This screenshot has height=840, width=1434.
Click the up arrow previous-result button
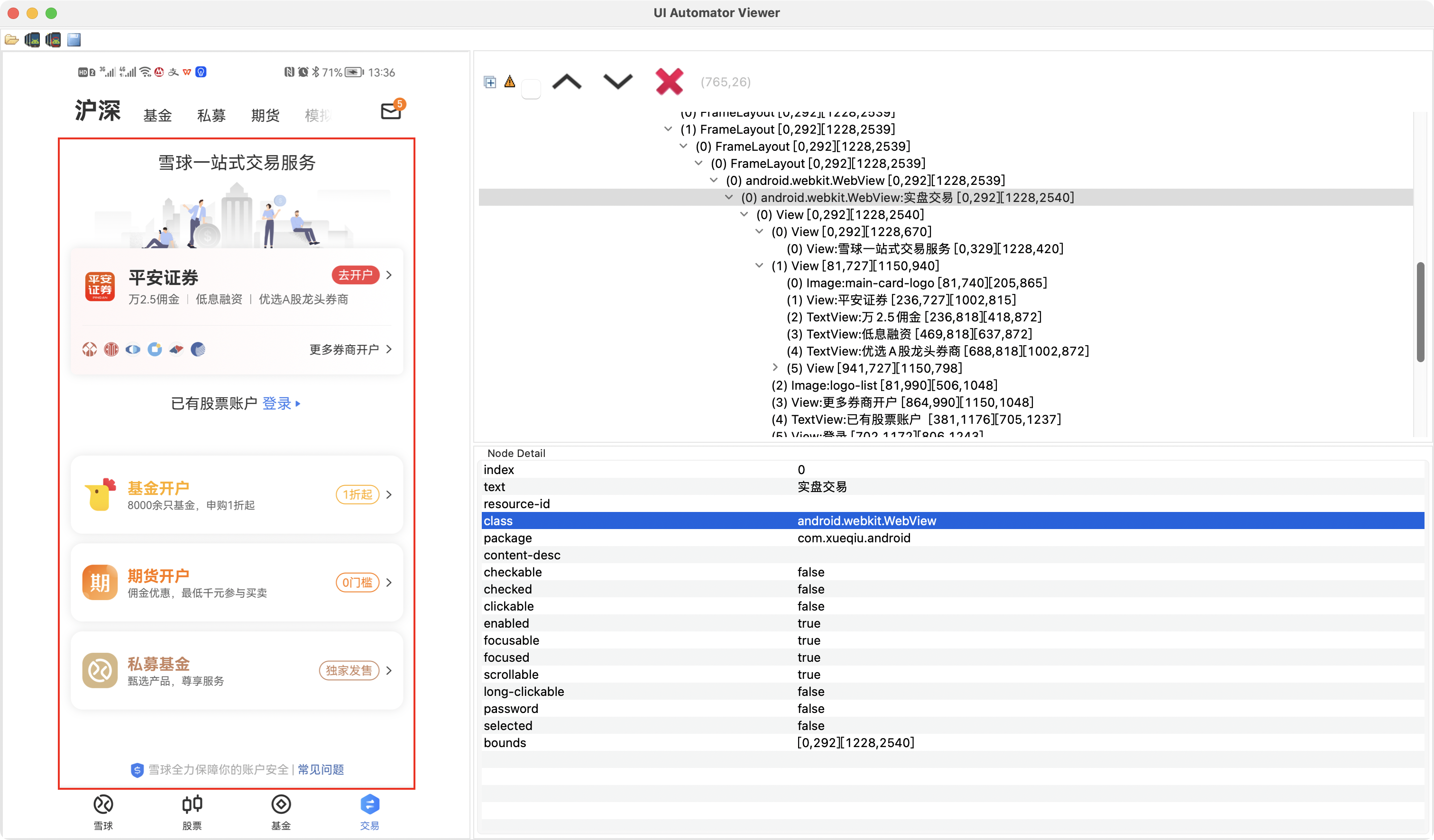pos(567,82)
